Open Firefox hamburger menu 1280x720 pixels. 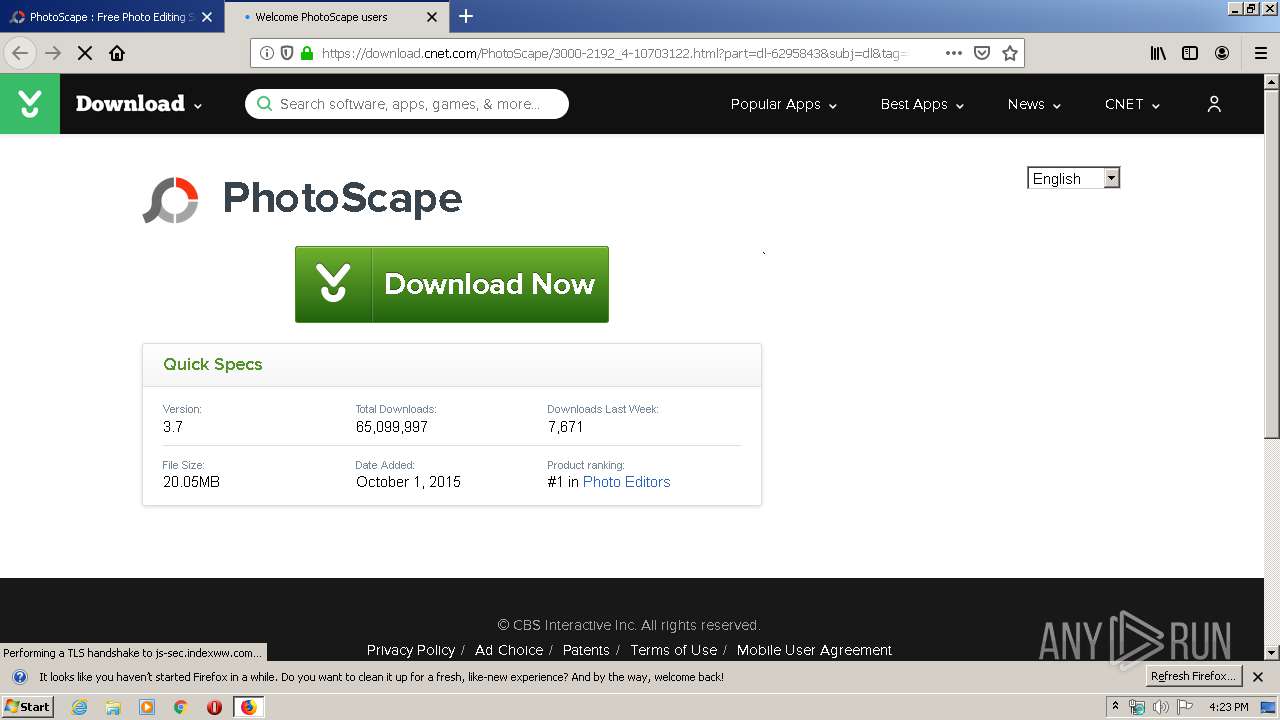[1261, 53]
